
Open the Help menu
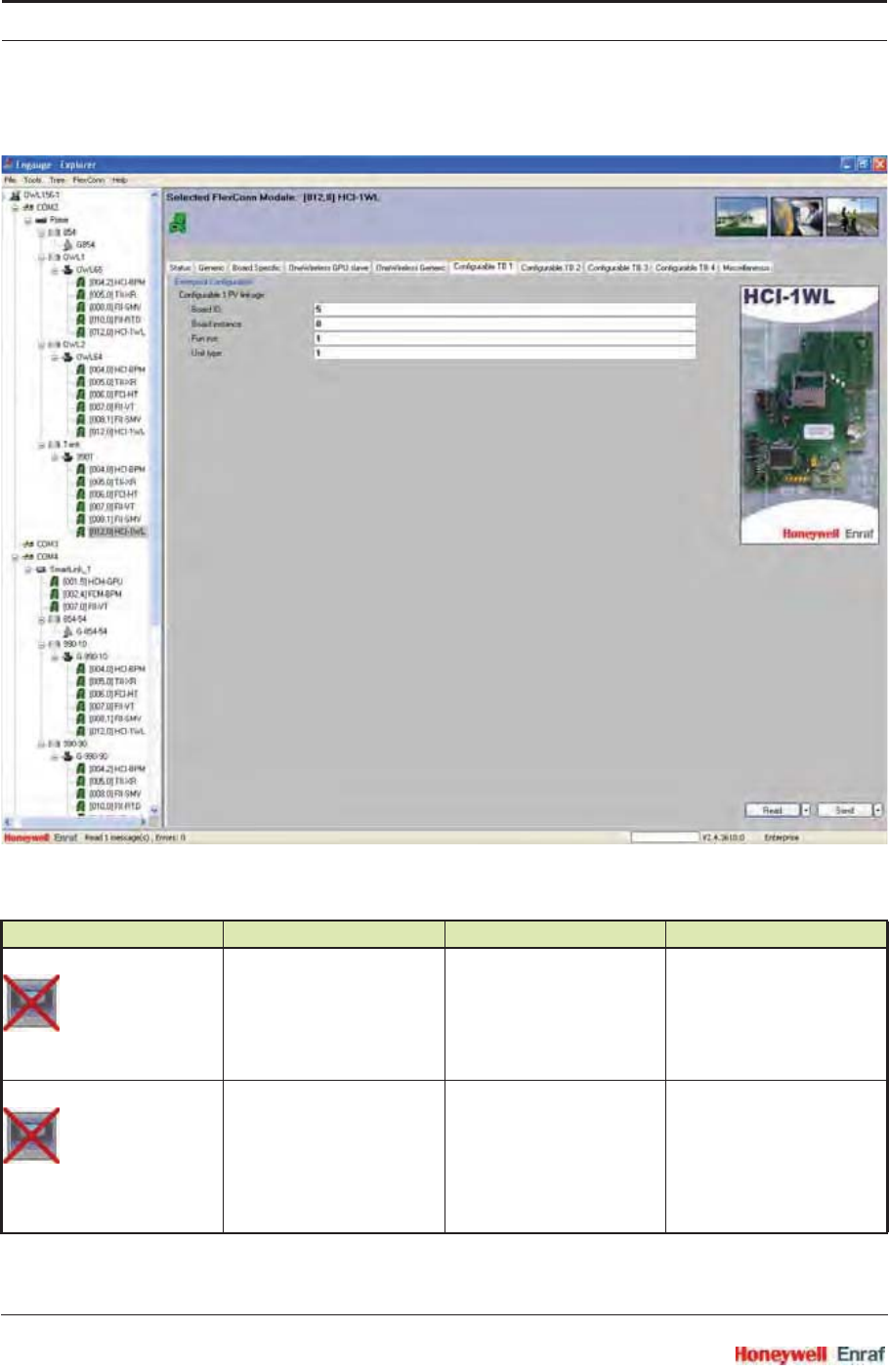pyautogui.click(x=119, y=181)
